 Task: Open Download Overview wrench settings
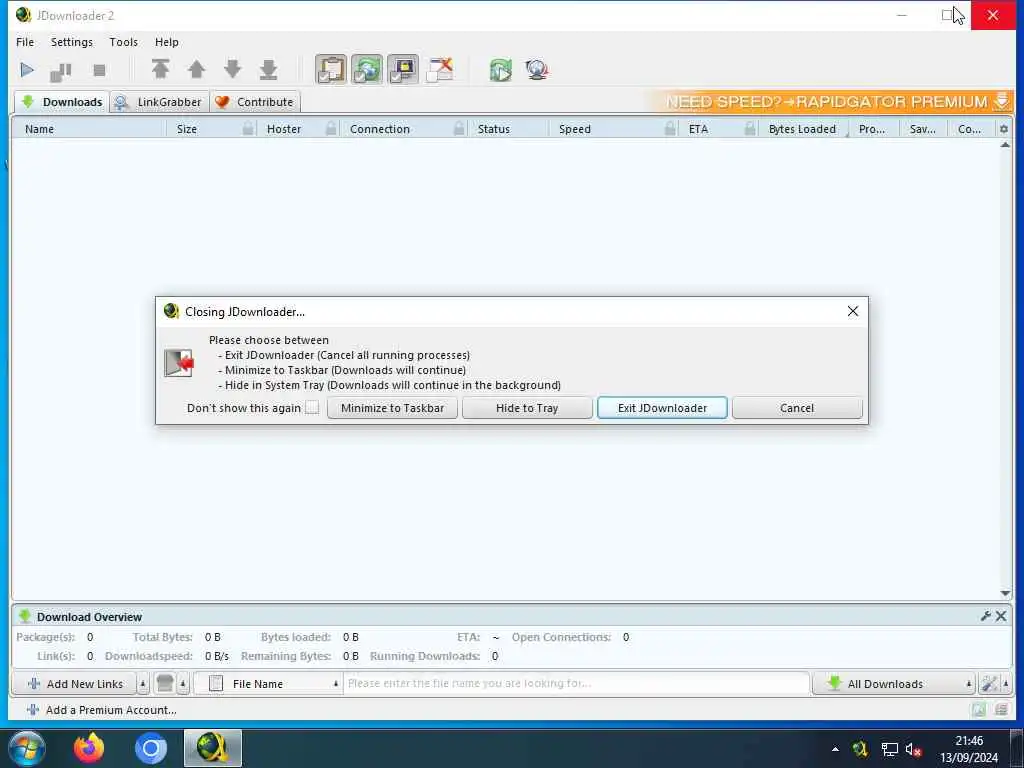tap(985, 616)
